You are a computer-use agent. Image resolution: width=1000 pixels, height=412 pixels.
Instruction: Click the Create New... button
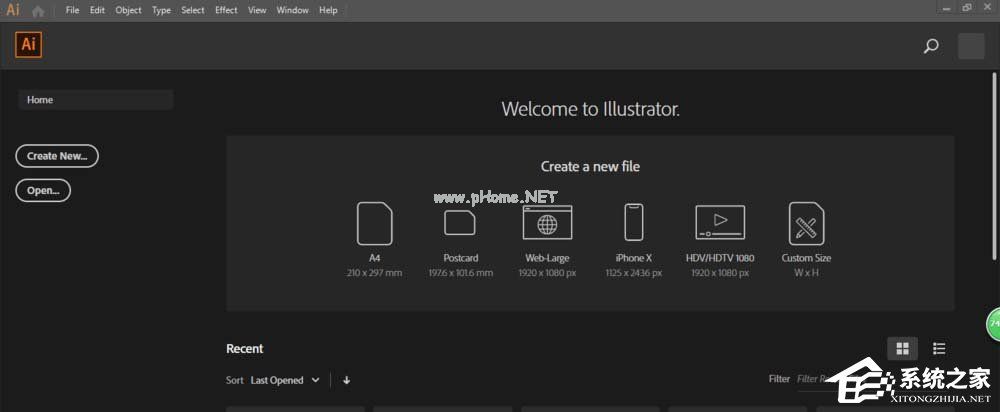(57, 156)
